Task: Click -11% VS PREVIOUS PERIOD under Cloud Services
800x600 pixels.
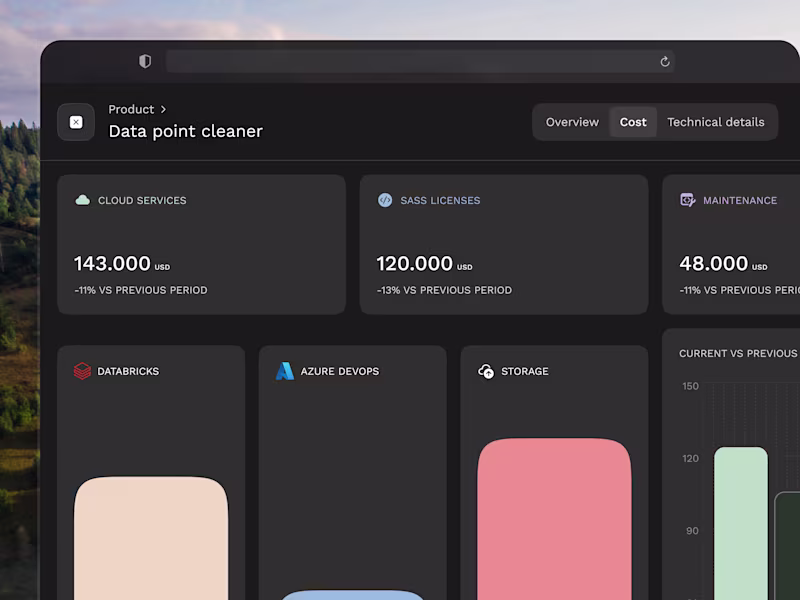Action: point(141,290)
